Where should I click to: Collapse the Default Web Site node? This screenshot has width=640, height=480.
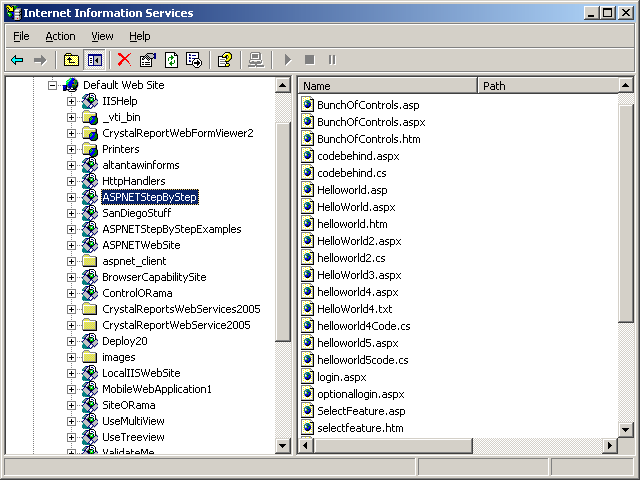(x=53, y=85)
